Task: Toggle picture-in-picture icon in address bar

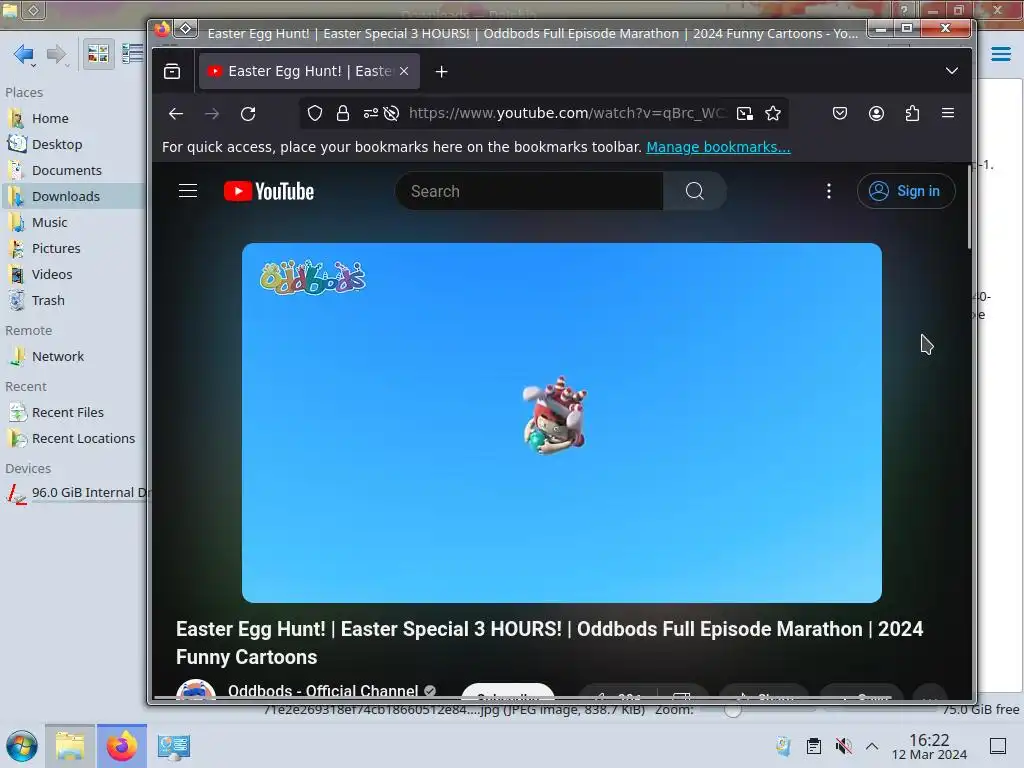Action: 744,114
